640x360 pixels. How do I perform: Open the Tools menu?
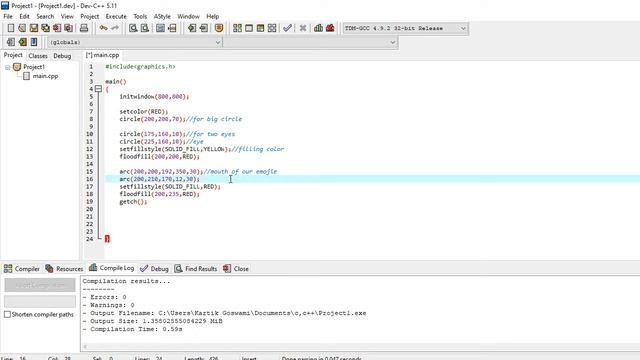pyautogui.click(x=140, y=16)
